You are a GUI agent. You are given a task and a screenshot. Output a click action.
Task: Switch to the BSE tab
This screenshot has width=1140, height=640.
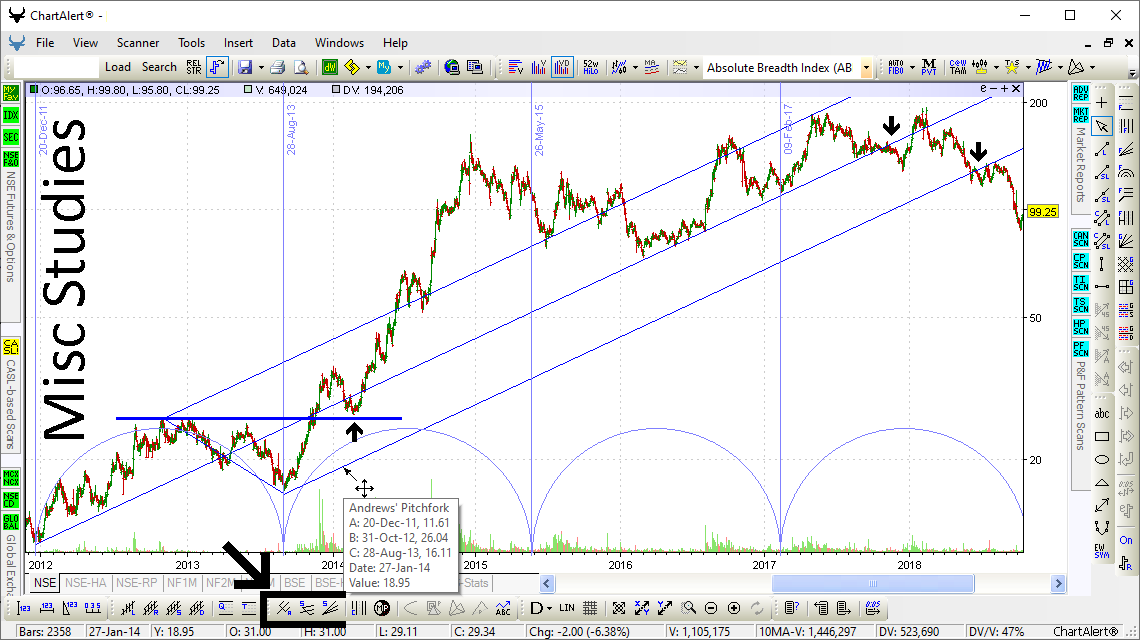click(x=294, y=583)
